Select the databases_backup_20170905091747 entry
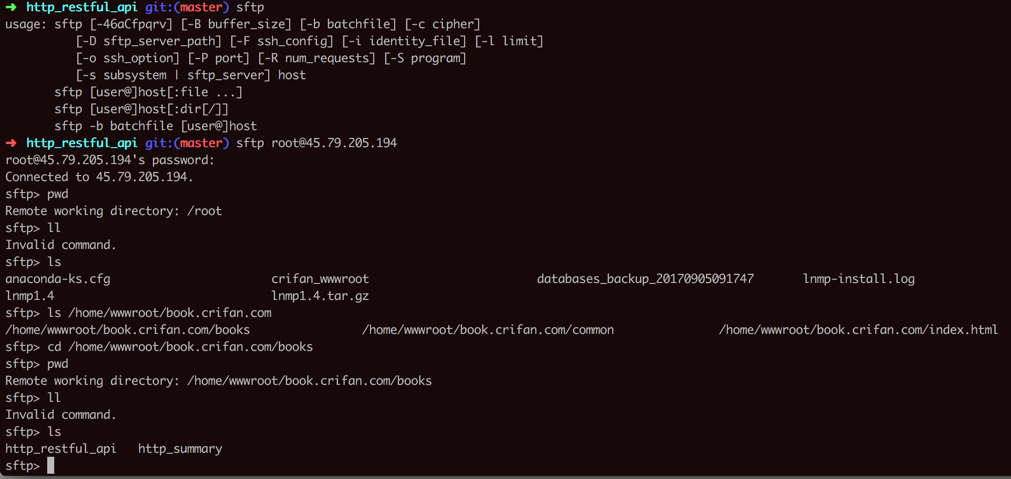Screen dimensions: 1011x479 [x=645, y=279]
